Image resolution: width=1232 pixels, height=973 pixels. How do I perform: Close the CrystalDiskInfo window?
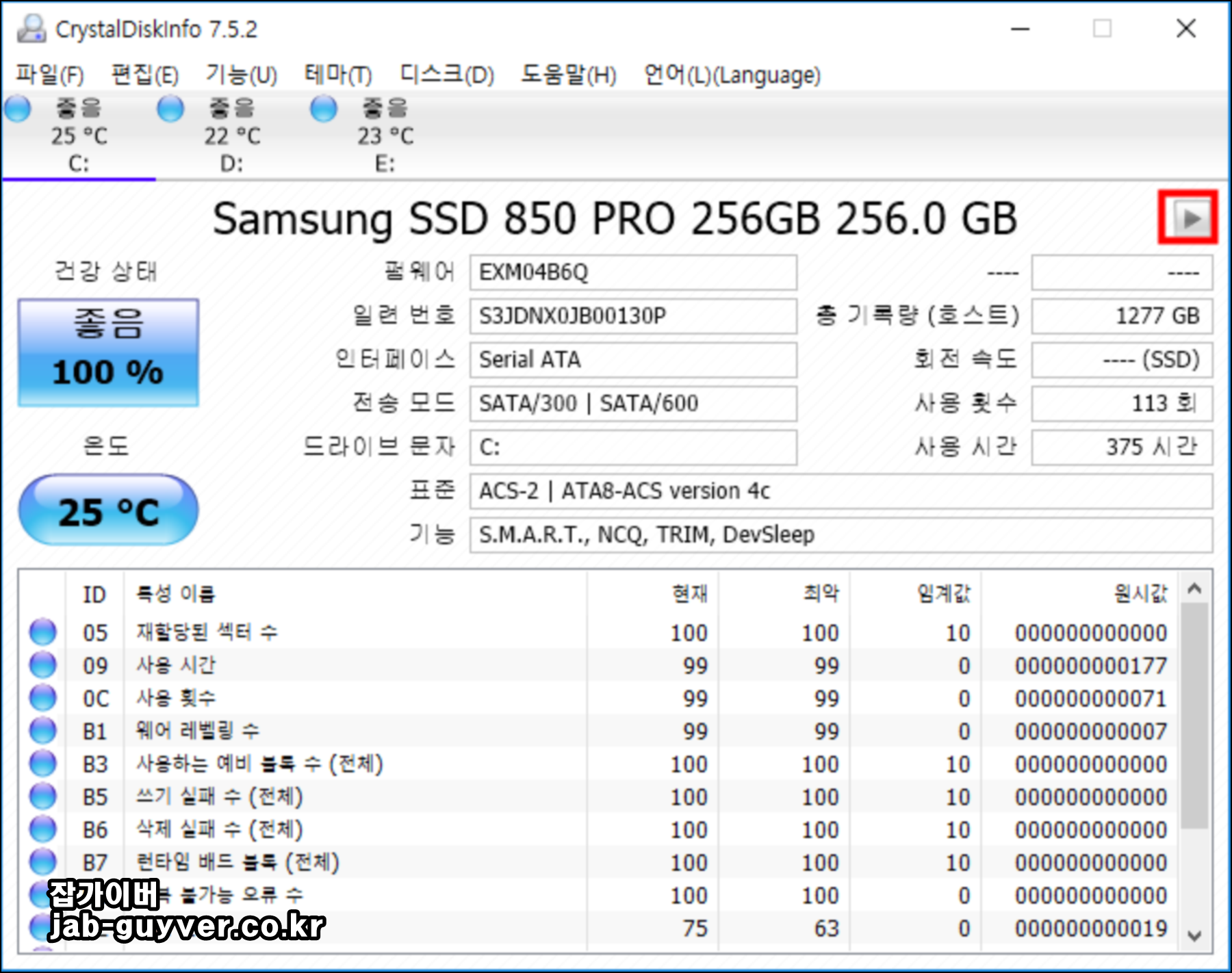coord(1186,29)
